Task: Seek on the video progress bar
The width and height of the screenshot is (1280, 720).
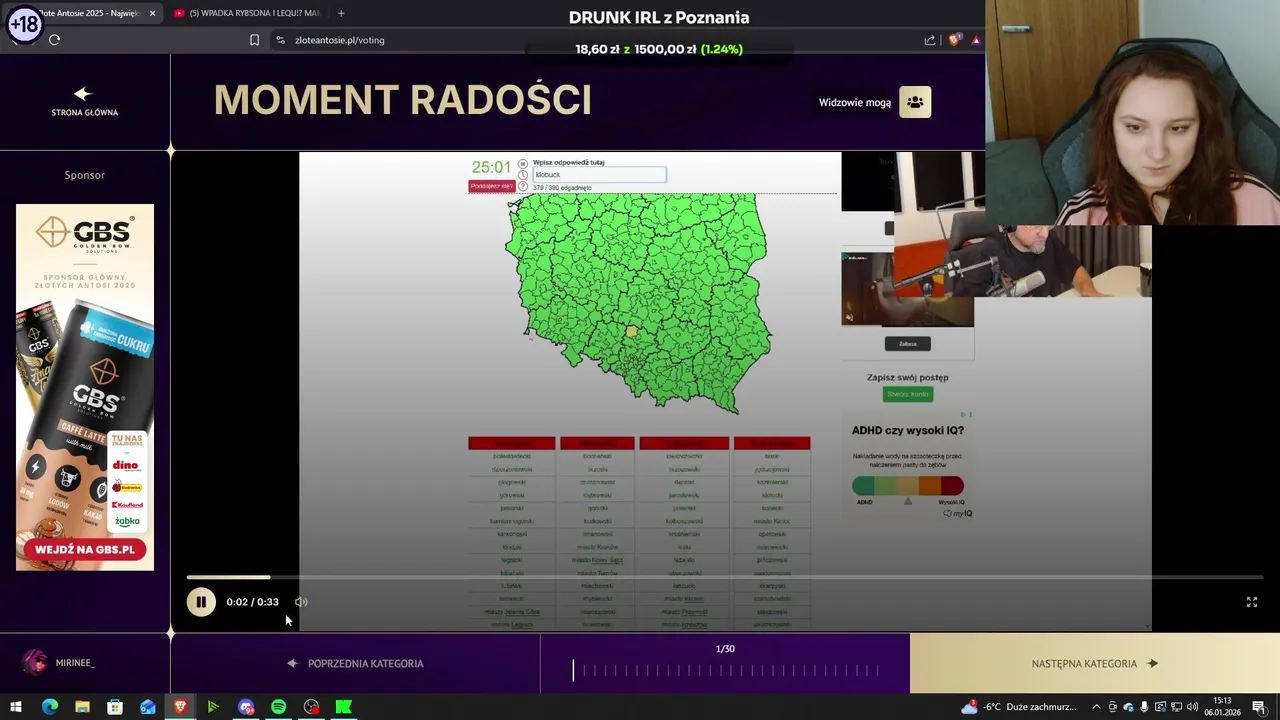Action: click(725, 577)
